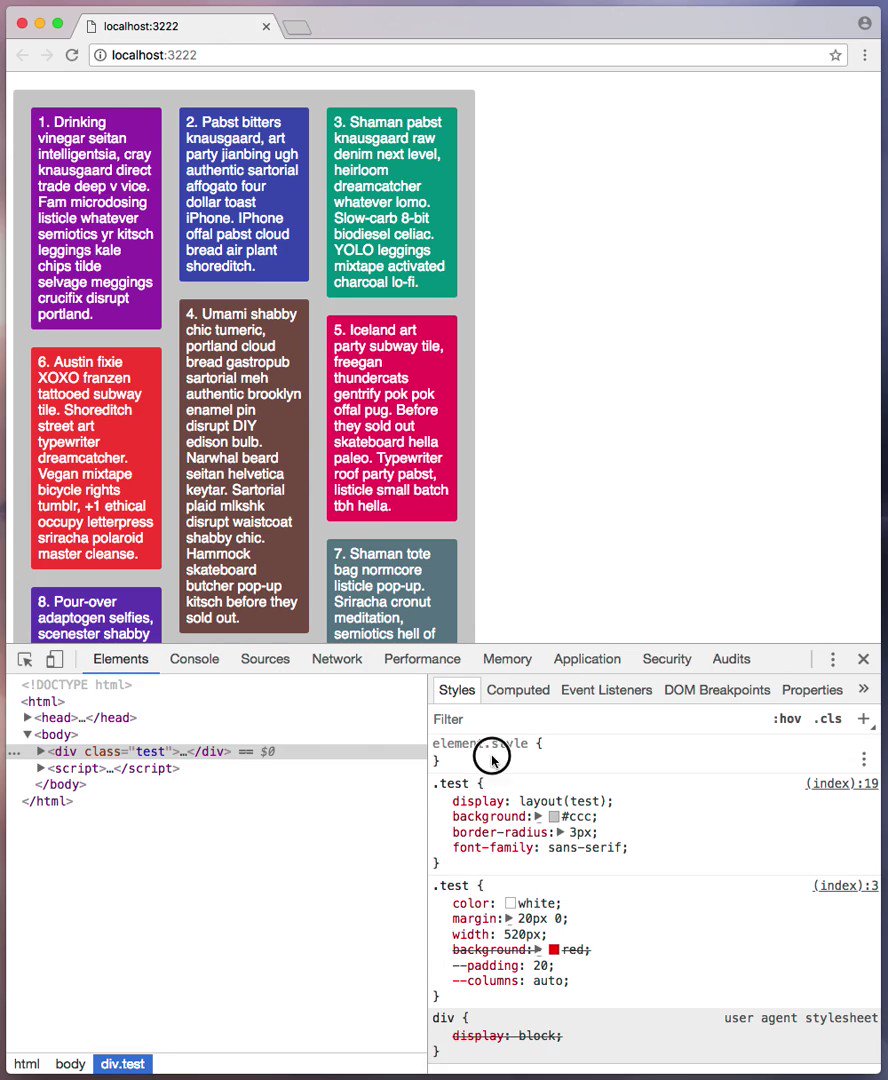The height and width of the screenshot is (1080, 888).
Task: Toggle the :hov pseudo-class panel
Action: (x=788, y=718)
